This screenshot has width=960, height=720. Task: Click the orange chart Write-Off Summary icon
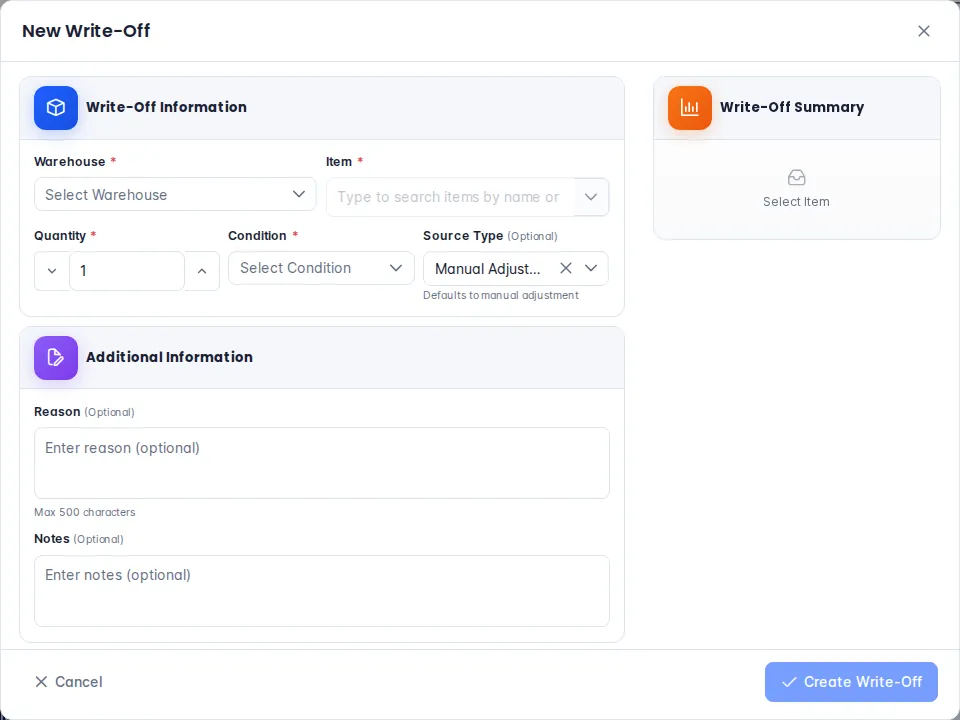[689, 108]
